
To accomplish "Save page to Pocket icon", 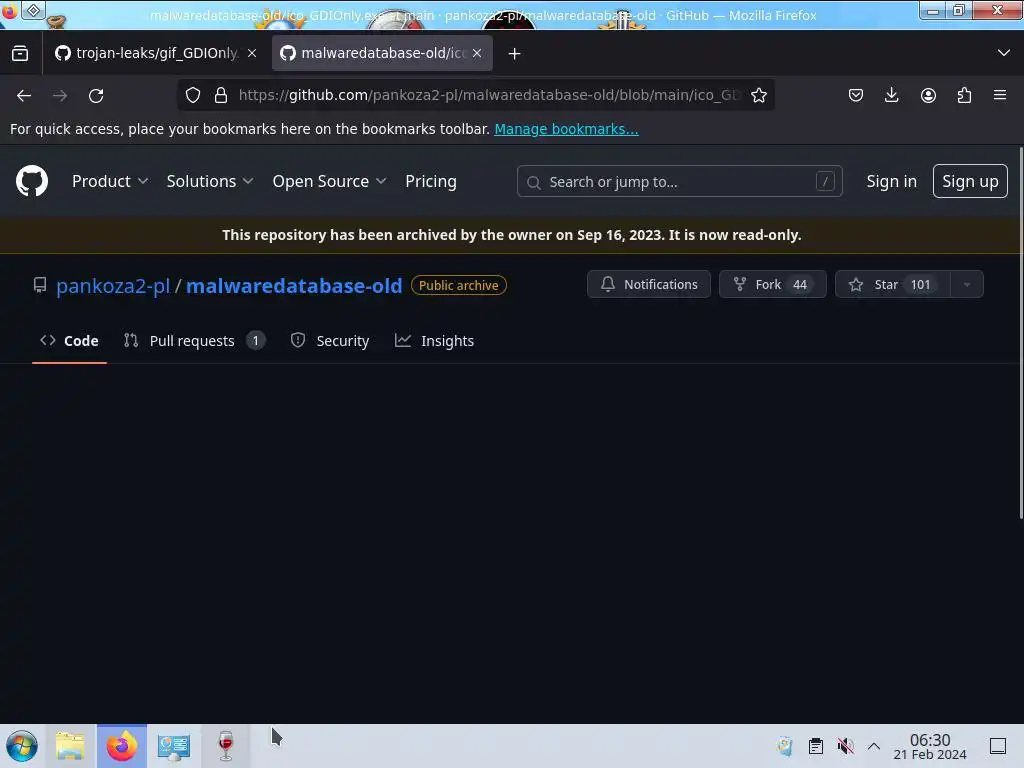I will (x=856, y=95).
